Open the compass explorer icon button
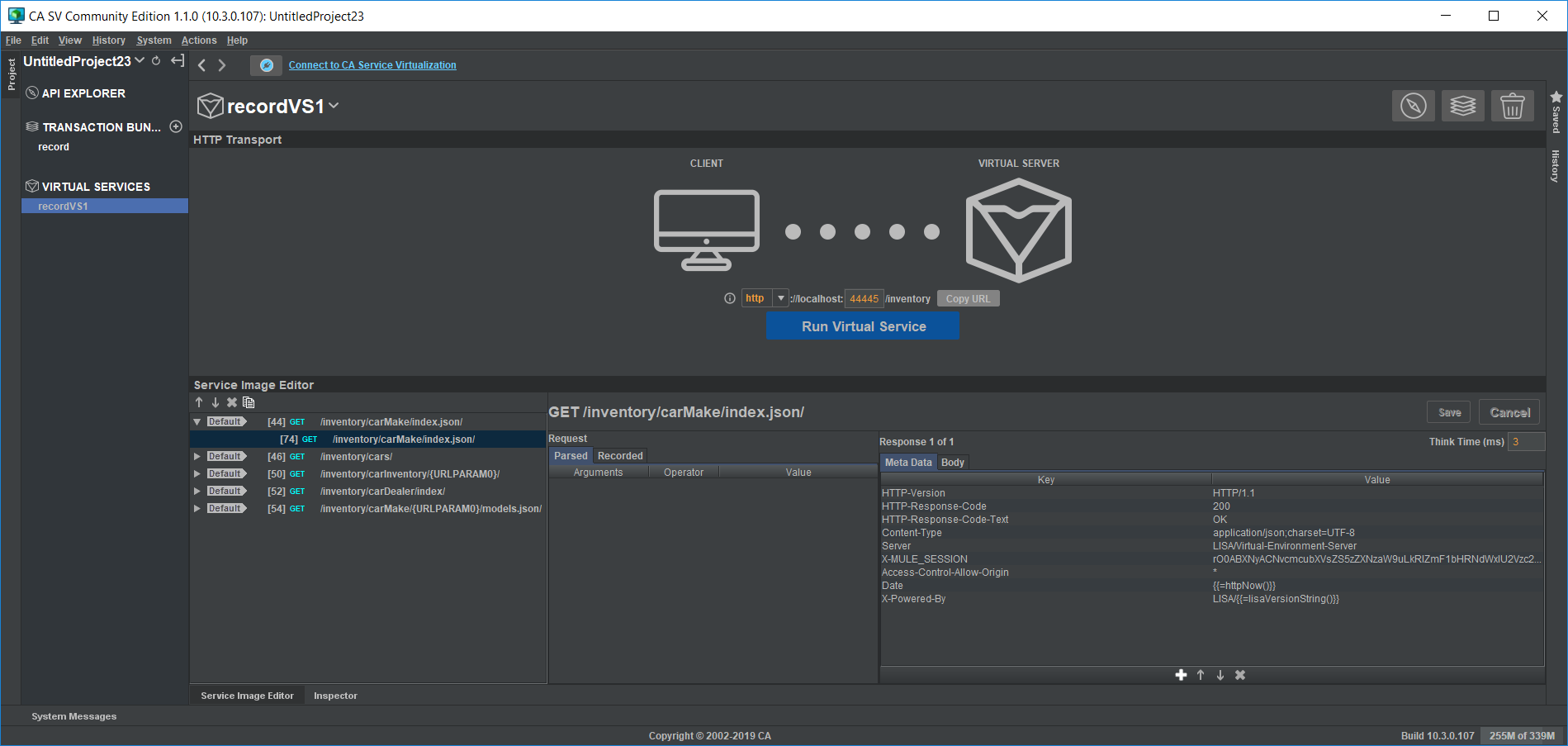 (1414, 106)
